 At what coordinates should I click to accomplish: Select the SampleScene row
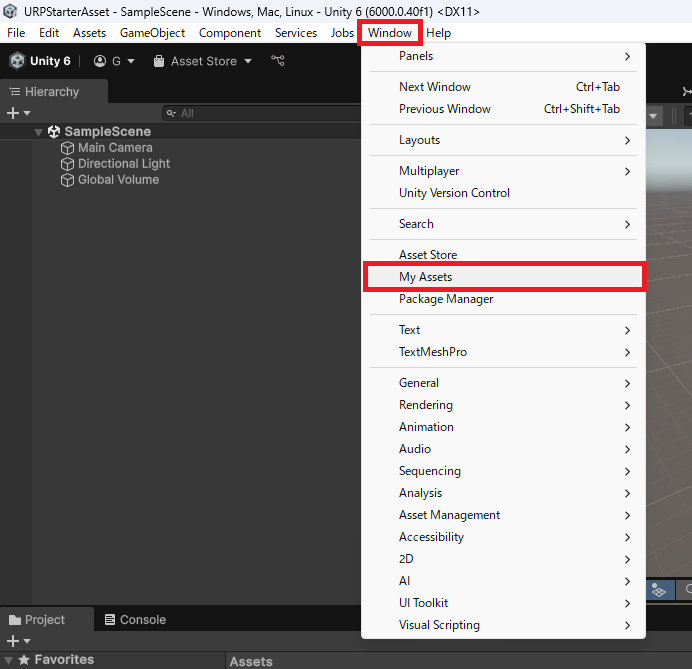[180, 132]
